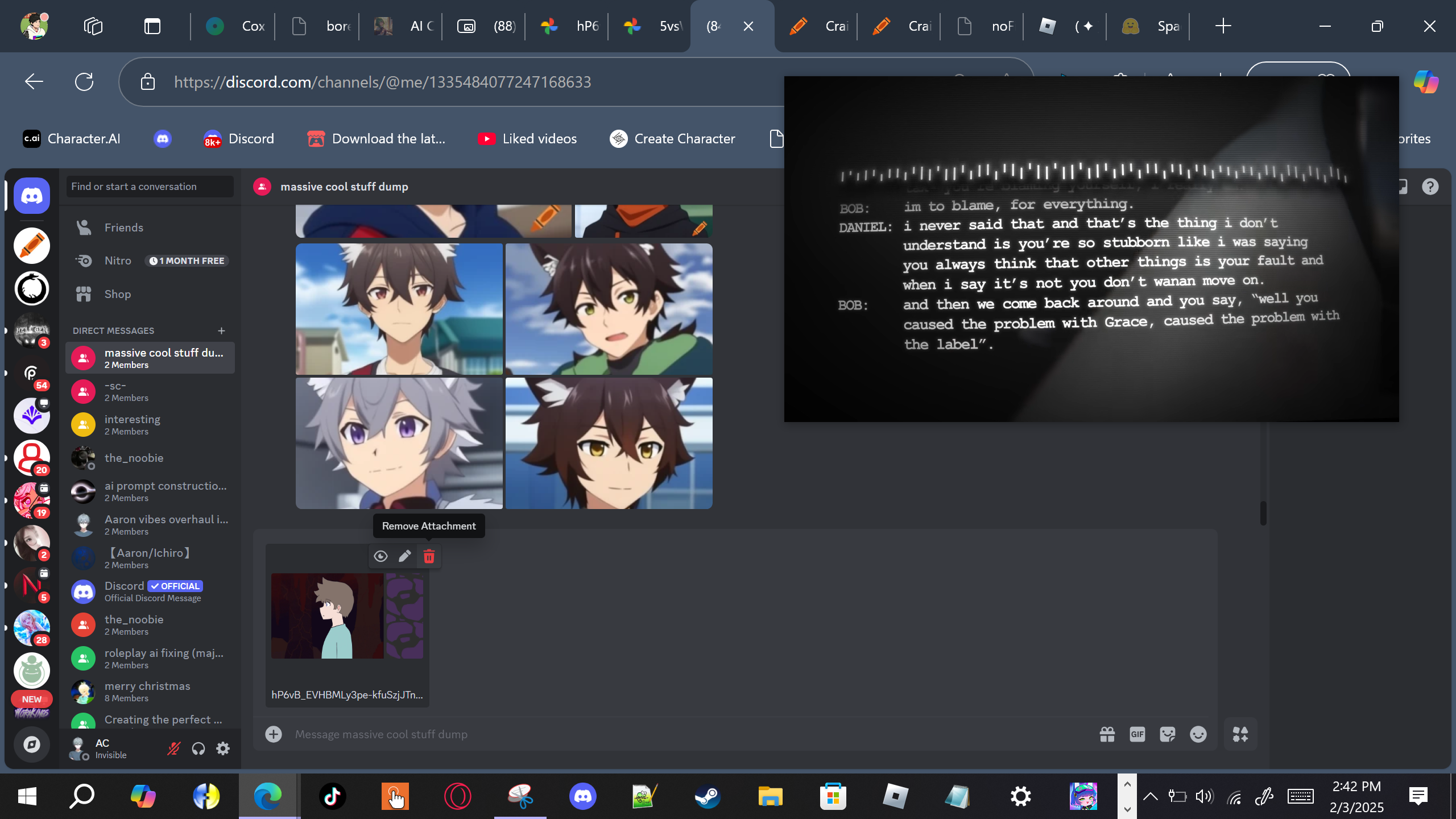
Task: Open browser workspaces icon
Action: [93, 26]
